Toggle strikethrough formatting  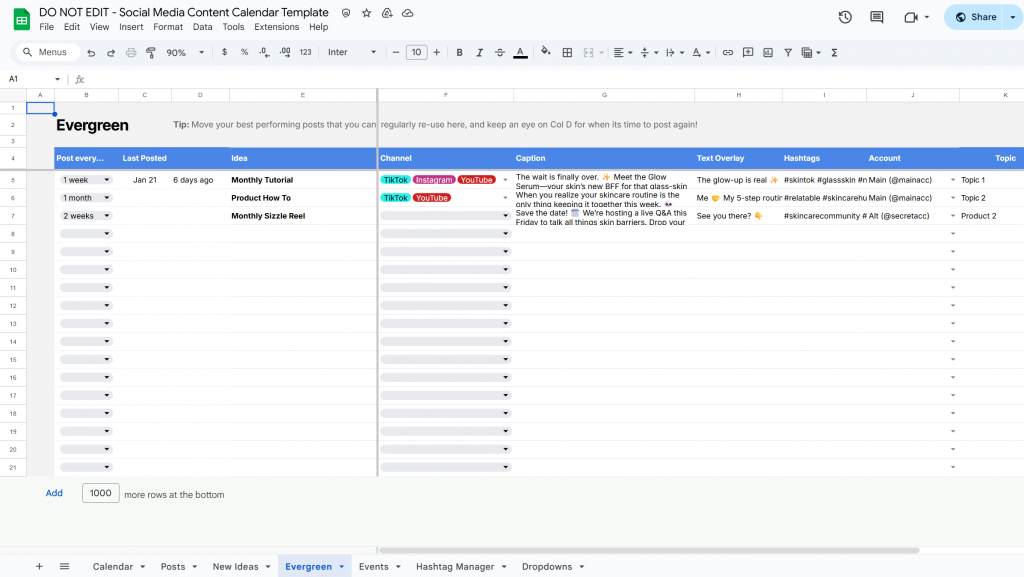(499, 52)
